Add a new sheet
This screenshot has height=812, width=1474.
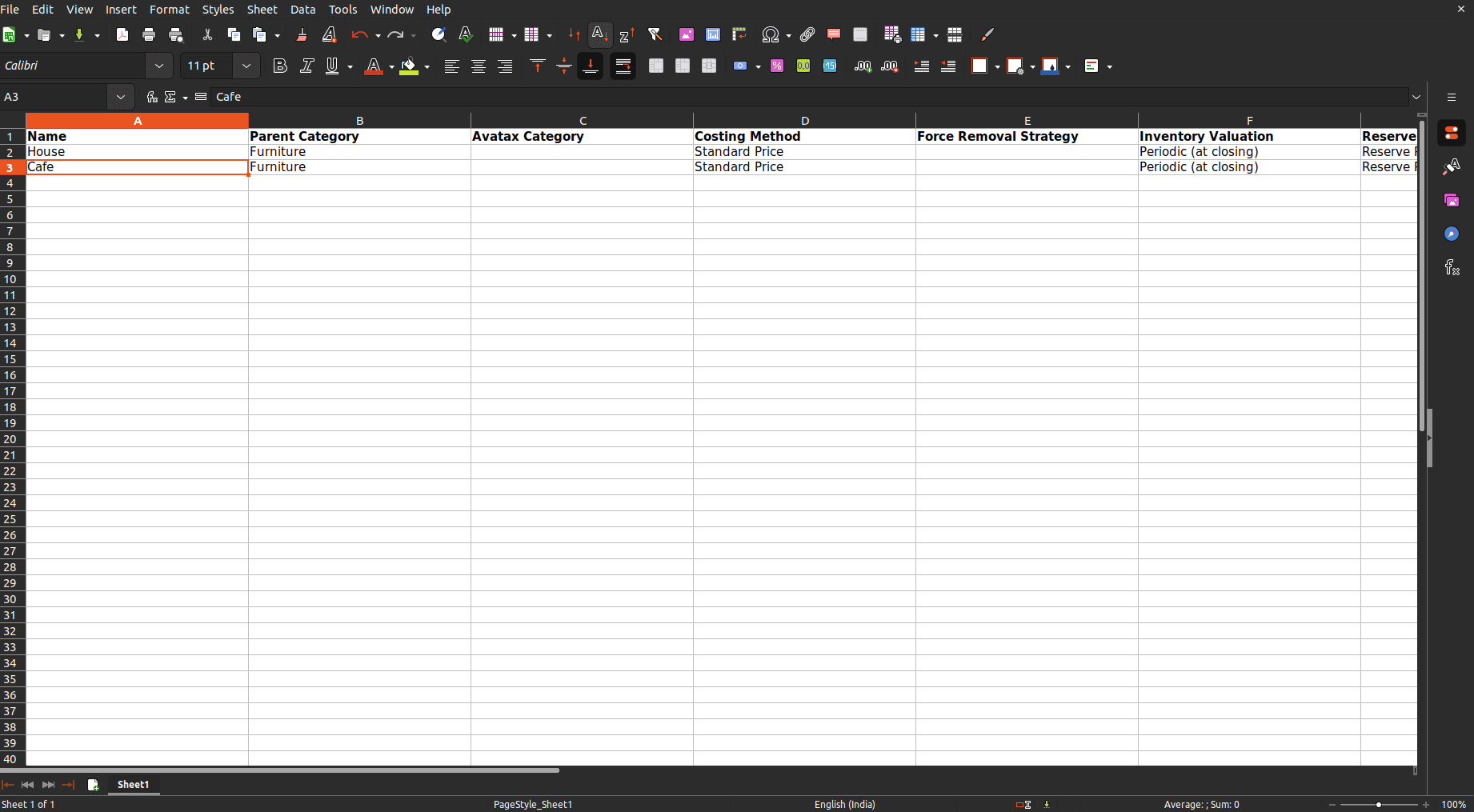click(93, 785)
